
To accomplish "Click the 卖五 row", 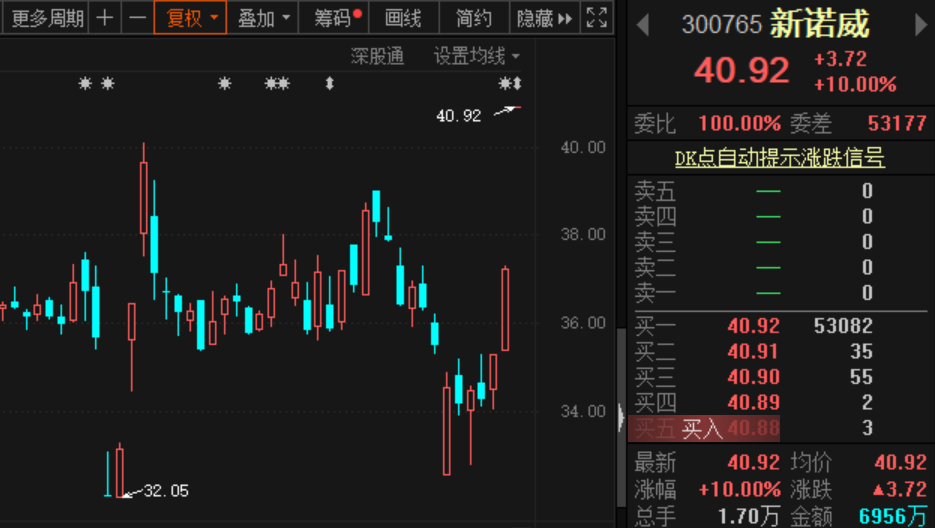I will point(781,191).
